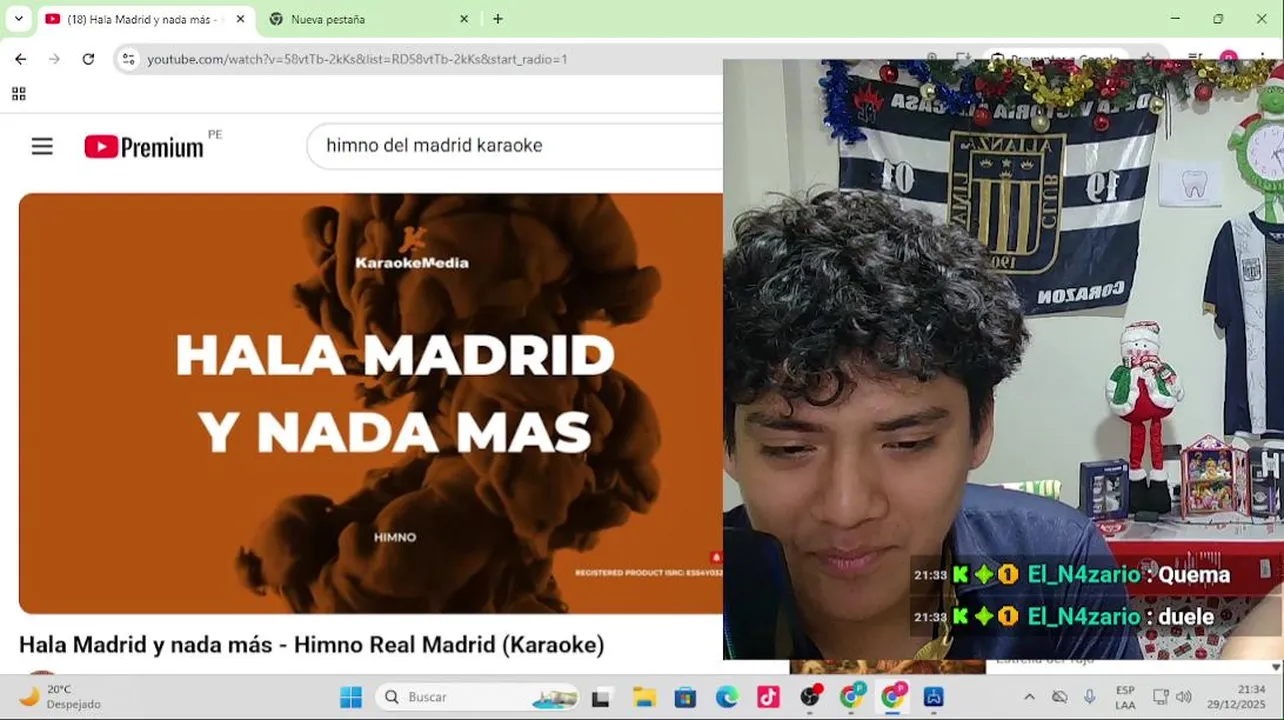Open OBS Studio from the taskbar
1284x720 pixels.
pyautogui.click(x=810, y=697)
